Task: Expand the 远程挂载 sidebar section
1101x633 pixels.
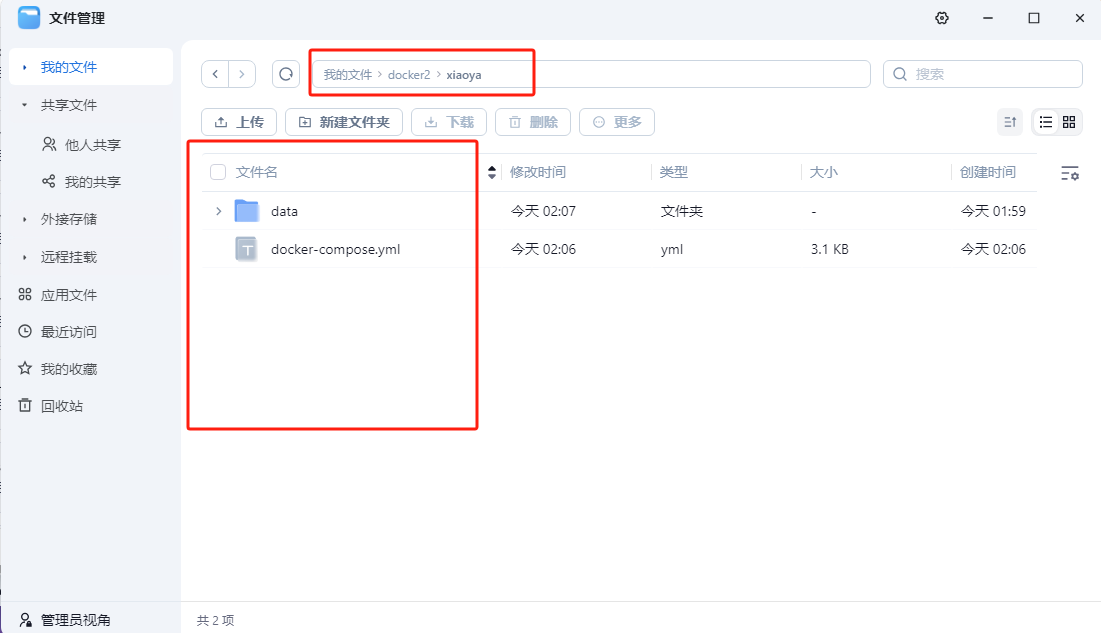Action: pyautogui.click(x=25, y=257)
